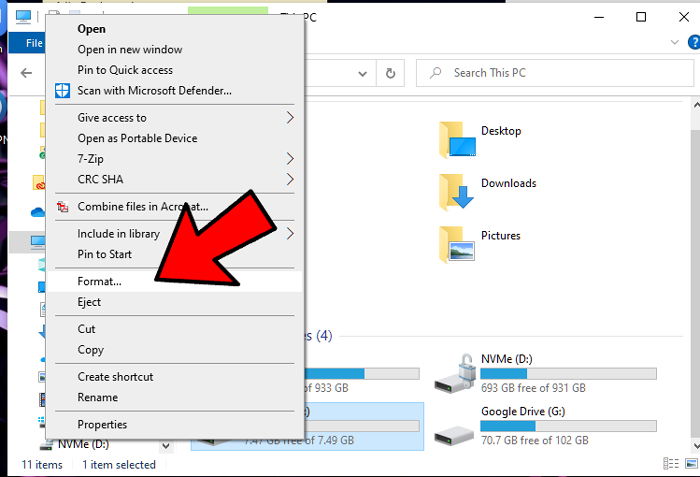The width and height of the screenshot is (700, 477).
Task: Select the 7.49 GB removable drive tile
Action: [x=364, y=427]
